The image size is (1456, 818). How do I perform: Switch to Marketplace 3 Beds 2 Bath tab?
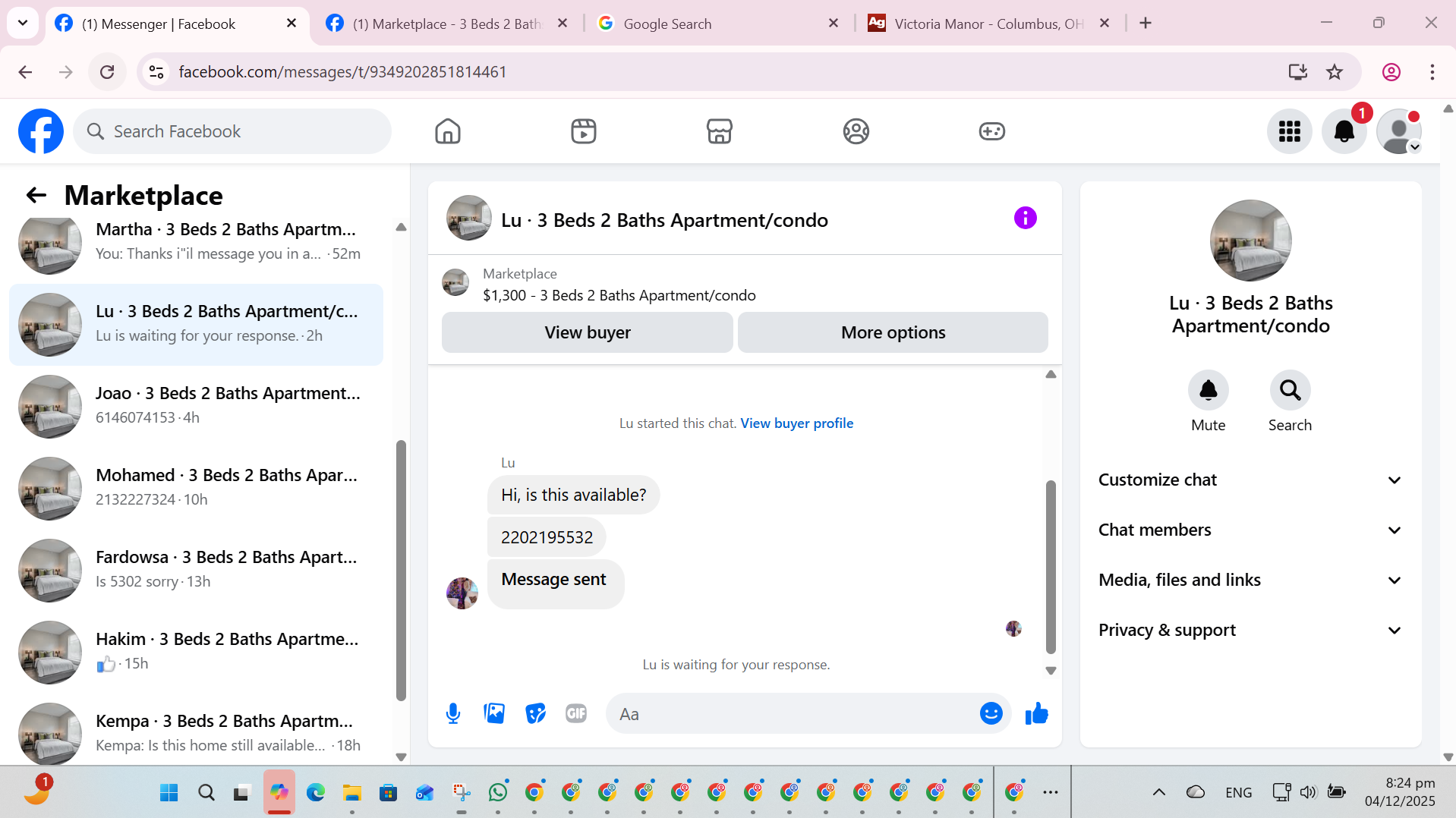click(448, 24)
